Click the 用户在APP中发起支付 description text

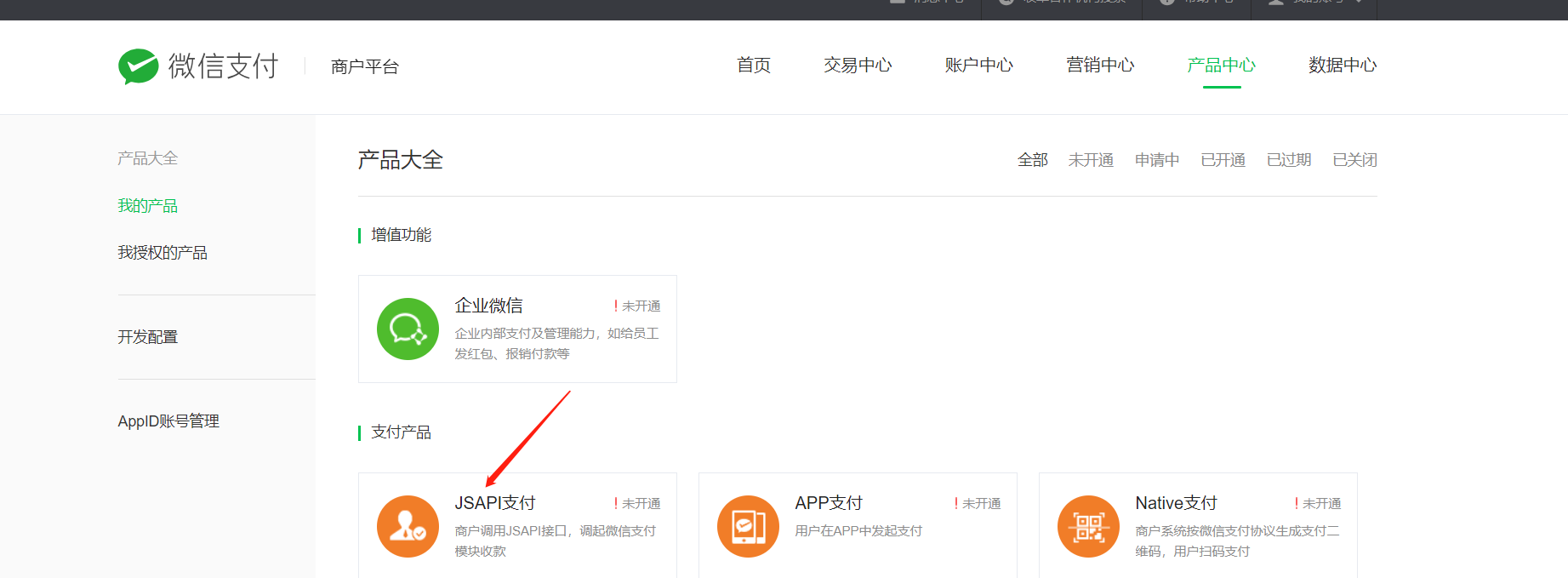pos(858,531)
